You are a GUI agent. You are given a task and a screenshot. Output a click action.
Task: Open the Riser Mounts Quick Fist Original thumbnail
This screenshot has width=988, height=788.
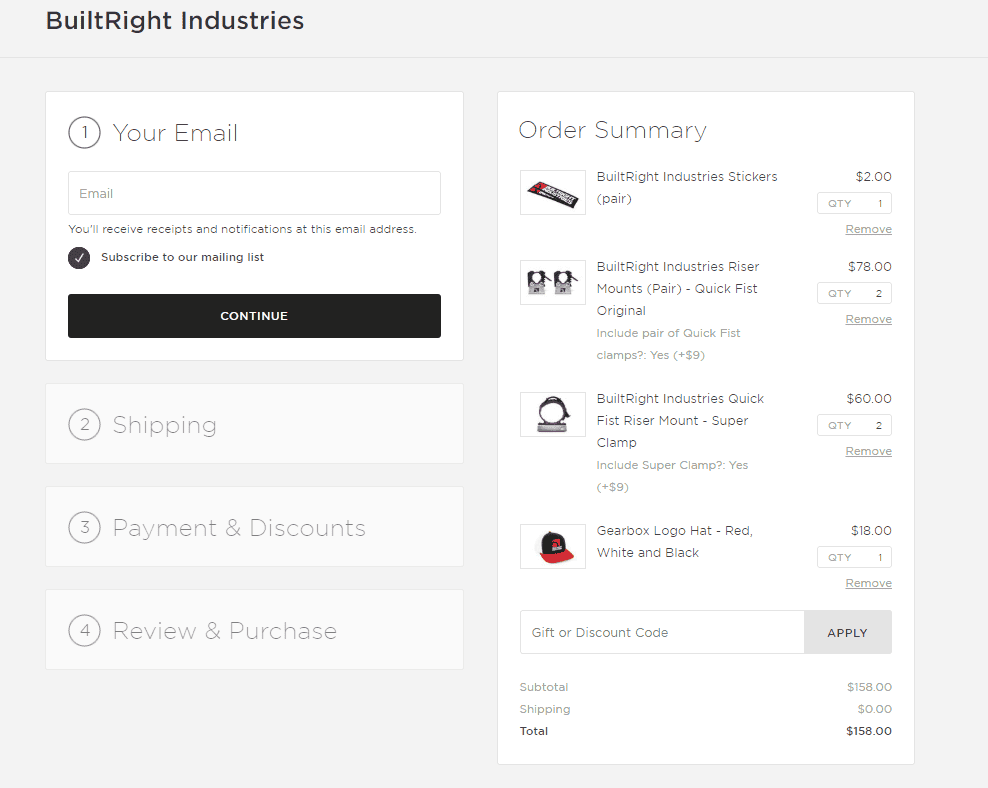[553, 282]
